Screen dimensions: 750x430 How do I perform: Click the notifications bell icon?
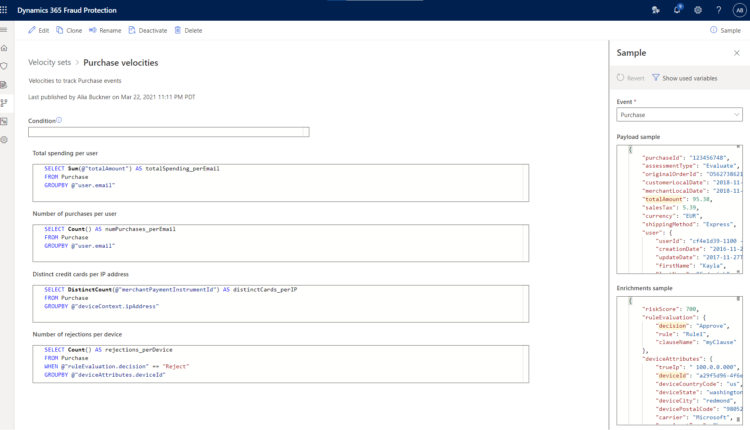(x=677, y=9)
